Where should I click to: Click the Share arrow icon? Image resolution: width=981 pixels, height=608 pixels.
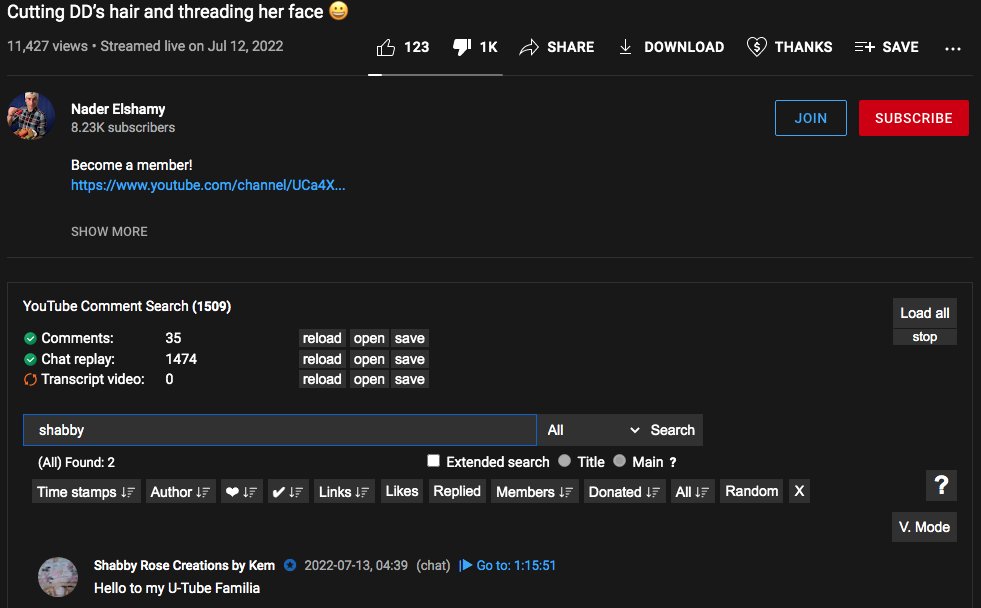[529, 47]
